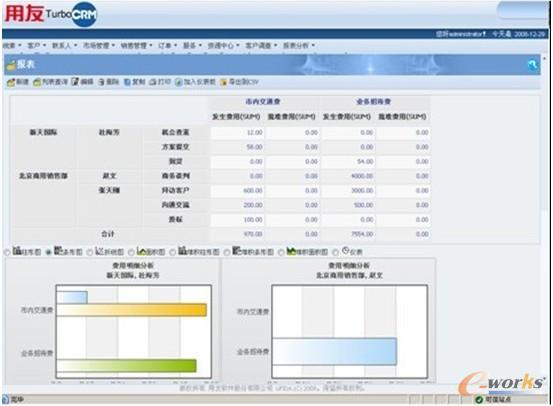
Task: Click the 加入仪表板 add-to-dashboard icon
Action: (x=179, y=82)
